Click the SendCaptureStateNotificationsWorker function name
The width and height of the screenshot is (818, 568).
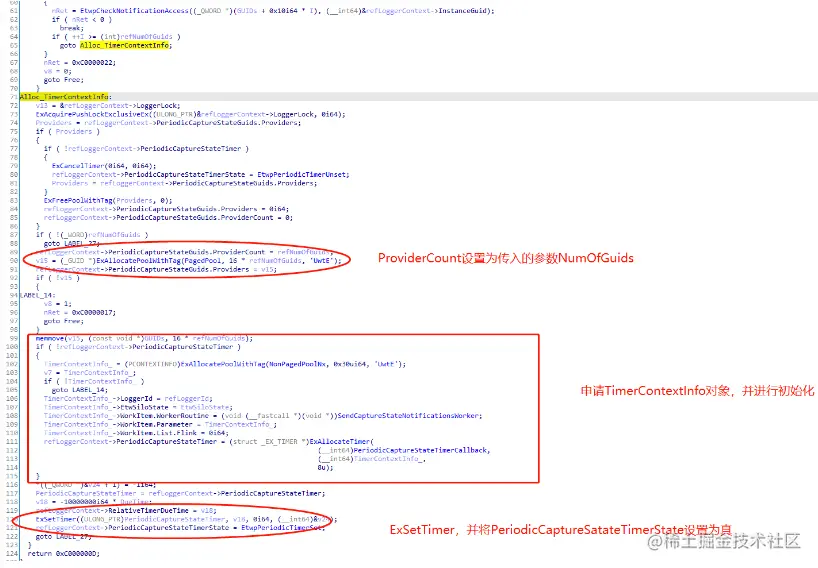click(408, 416)
